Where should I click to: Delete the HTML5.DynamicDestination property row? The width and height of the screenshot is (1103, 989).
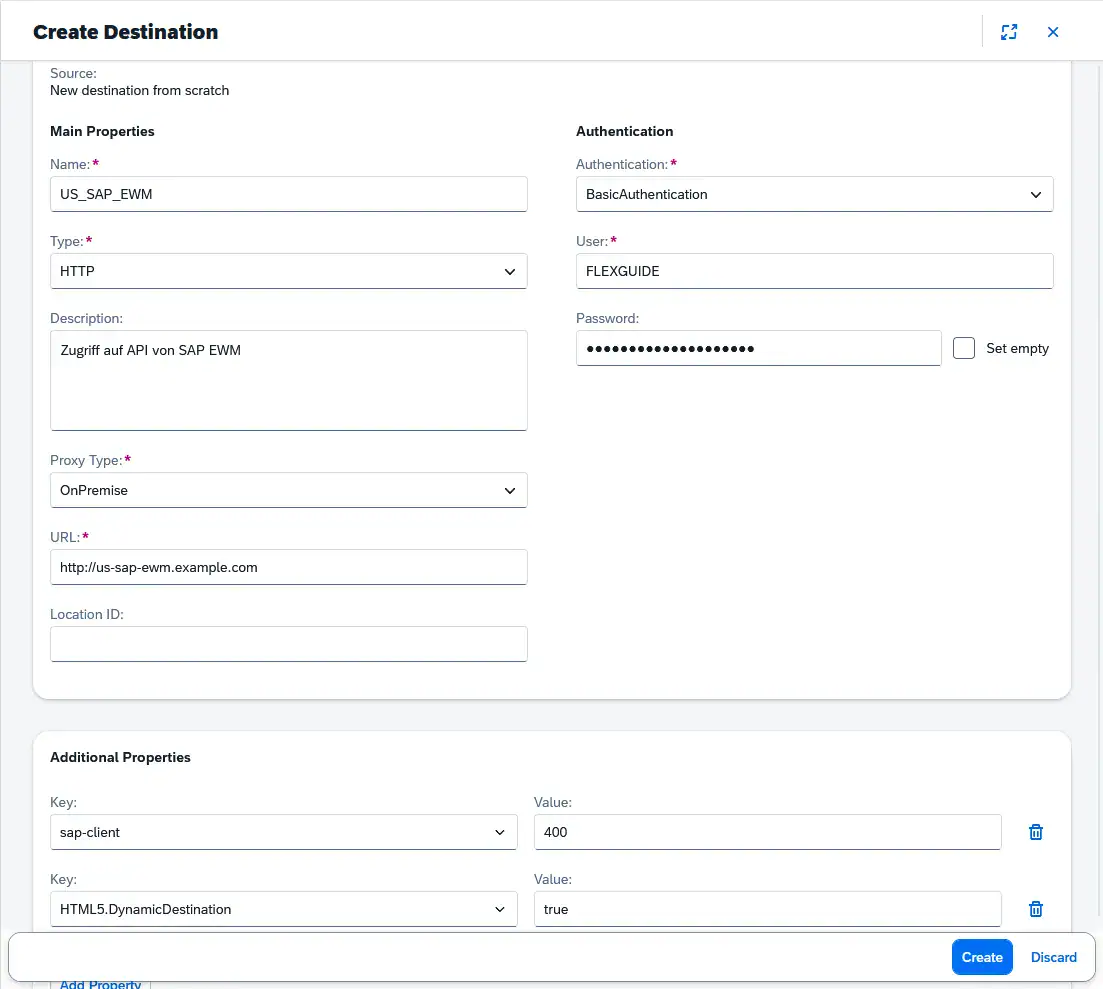(1036, 909)
